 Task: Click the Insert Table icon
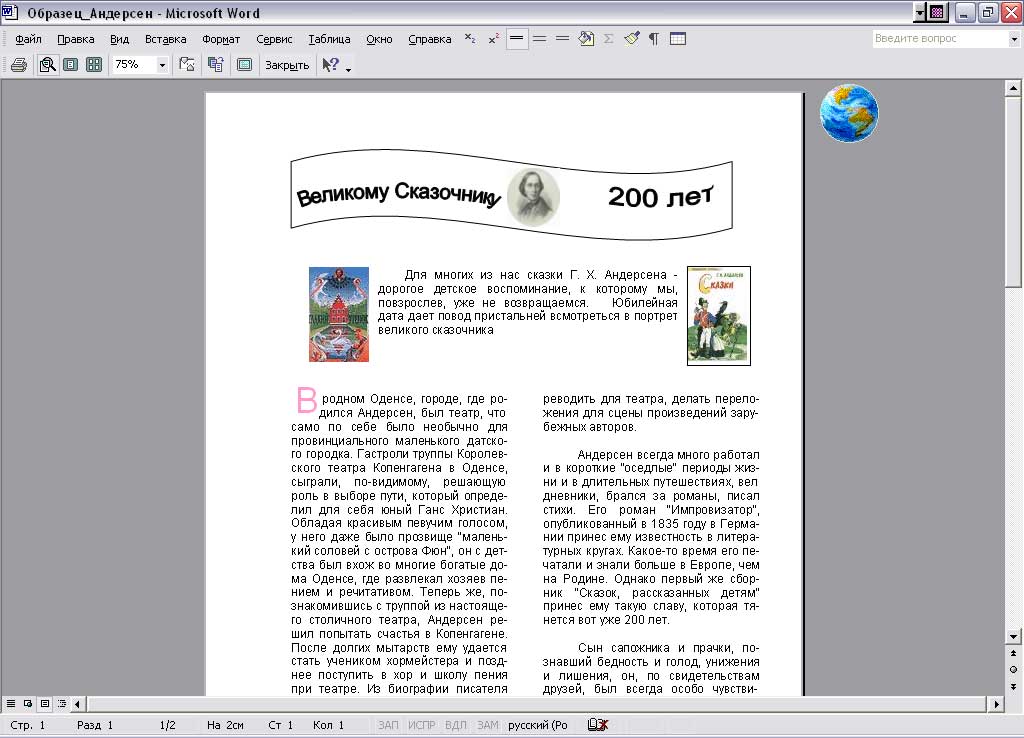pos(678,39)
